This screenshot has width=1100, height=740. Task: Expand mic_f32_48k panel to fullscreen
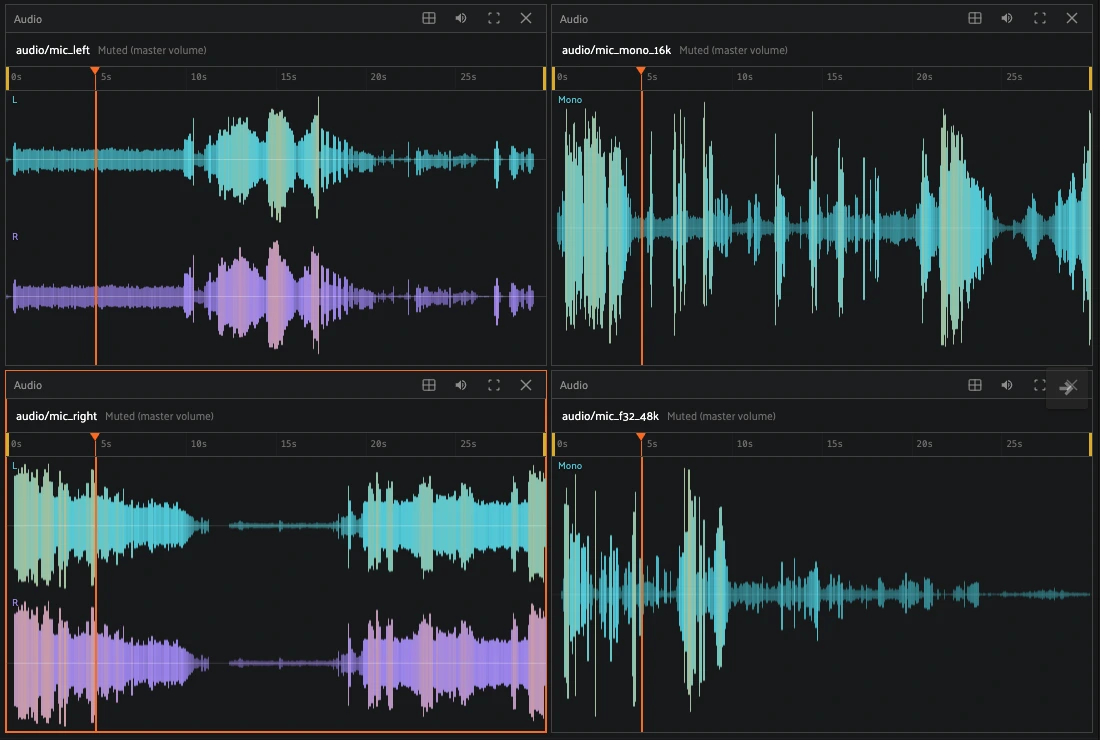tap(1040, 384)
